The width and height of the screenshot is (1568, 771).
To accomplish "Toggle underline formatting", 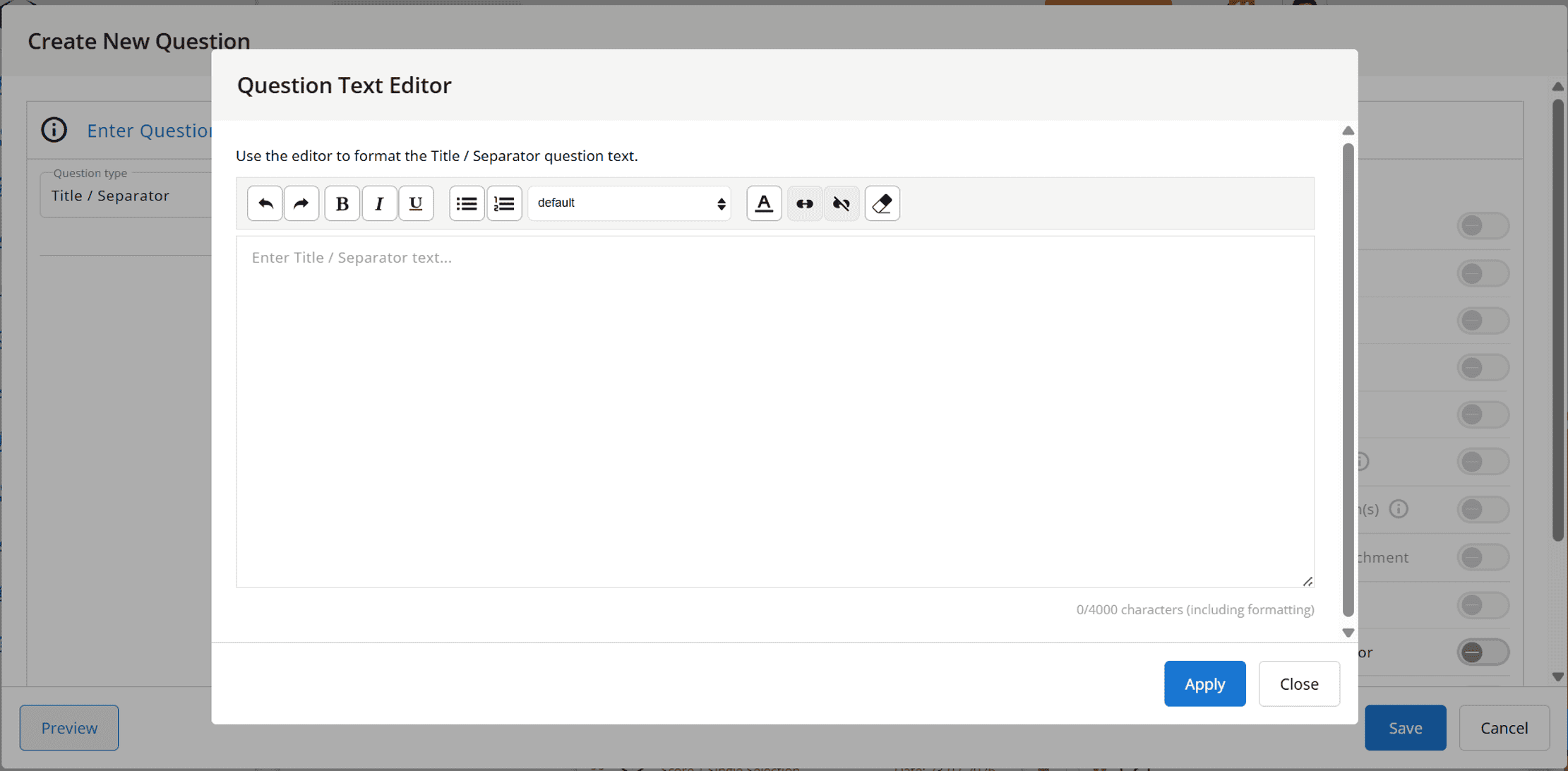I will pyautogui.click(x=416, y=203).
